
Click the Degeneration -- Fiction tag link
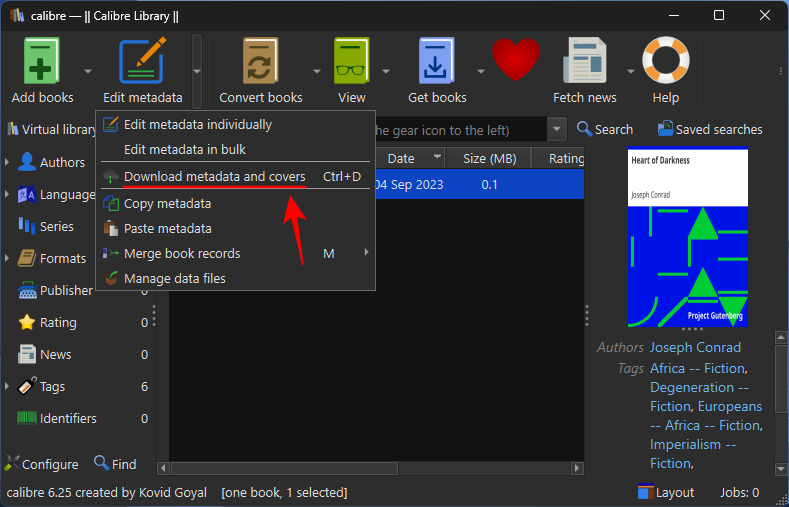tap(698, 397)
